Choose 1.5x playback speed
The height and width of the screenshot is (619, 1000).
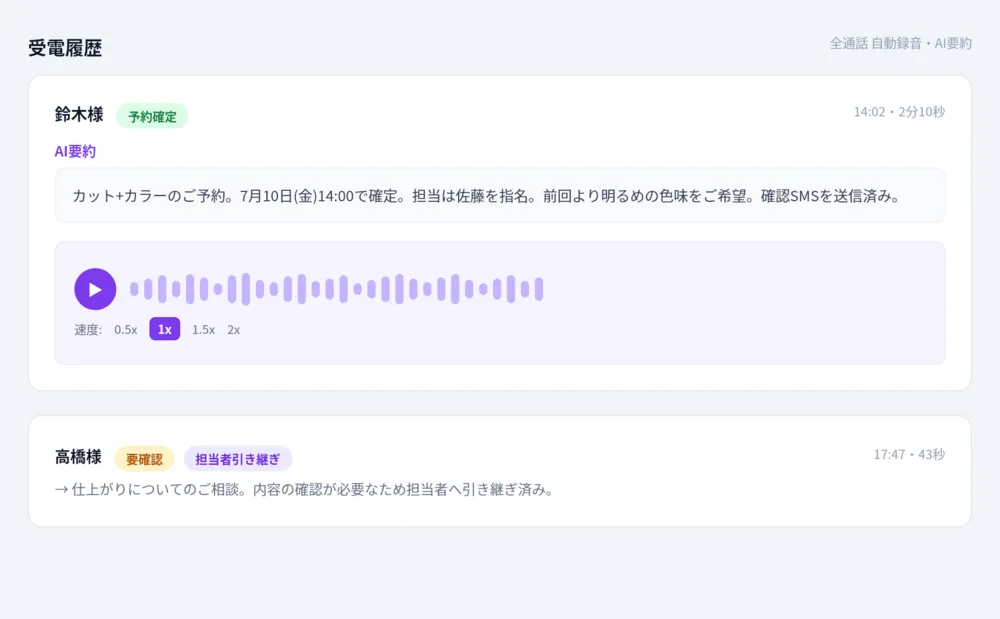[x=203, y=330]
